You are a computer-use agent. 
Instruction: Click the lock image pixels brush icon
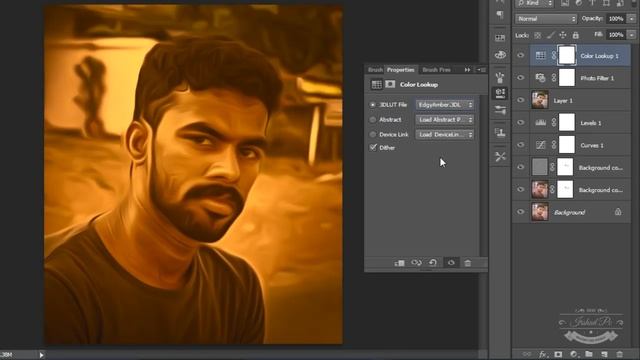pos(550,36)
